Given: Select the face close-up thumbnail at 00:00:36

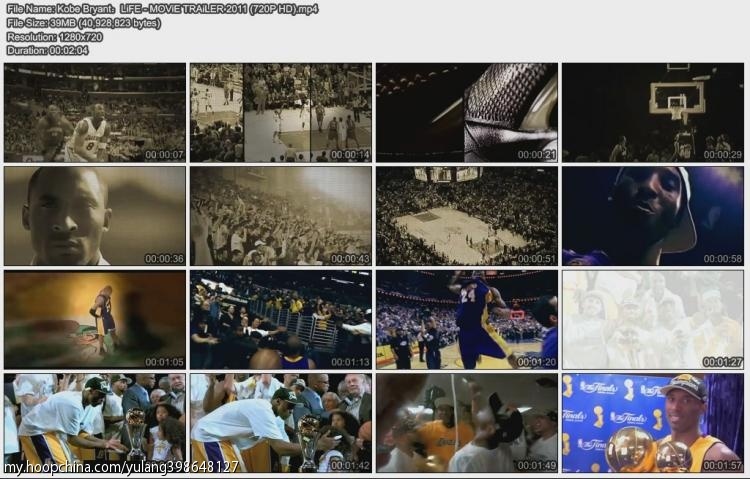Looking at the screenshot, I should coord(95,216).
